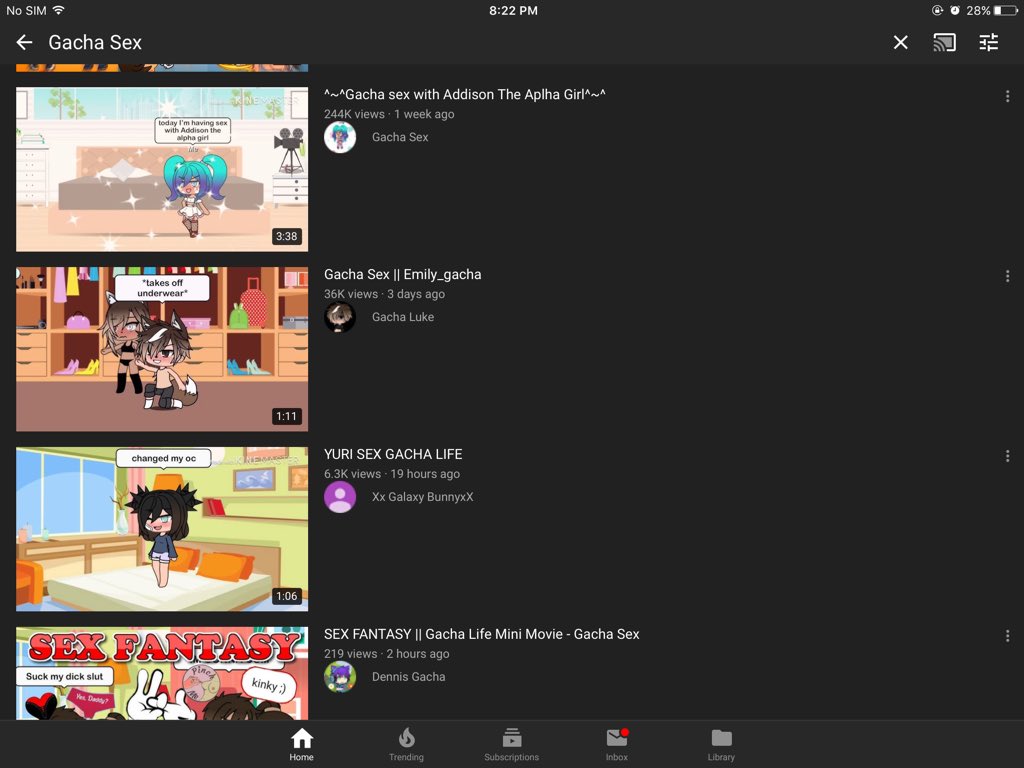Tap the channel avatar beside the 3:38 video
Viewport: 1024px width, 768px height.
pos(340,137)
